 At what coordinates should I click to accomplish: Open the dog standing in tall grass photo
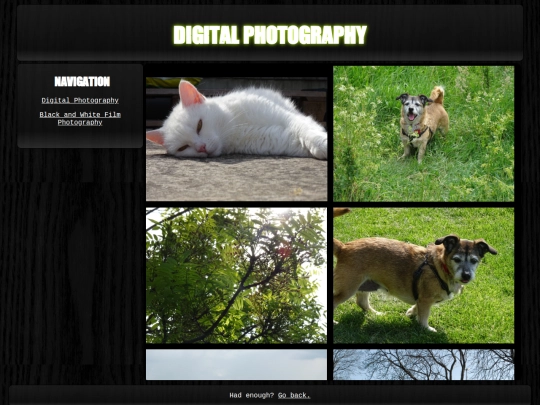(424, 134)
